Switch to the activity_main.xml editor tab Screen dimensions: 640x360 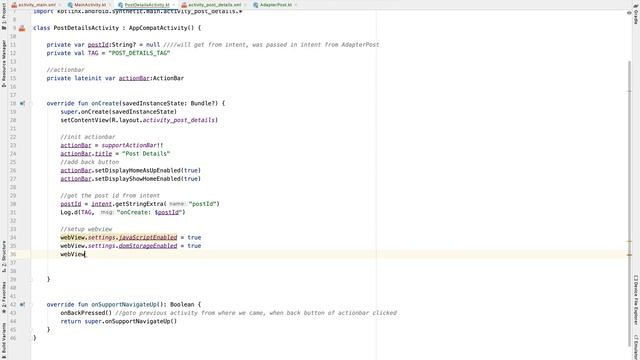[x=37, y=5]
